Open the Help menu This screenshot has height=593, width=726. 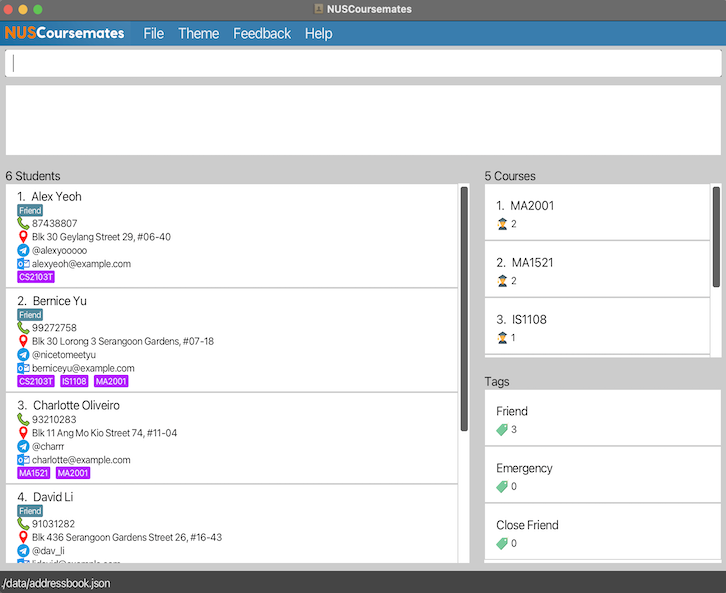(318, 33)
